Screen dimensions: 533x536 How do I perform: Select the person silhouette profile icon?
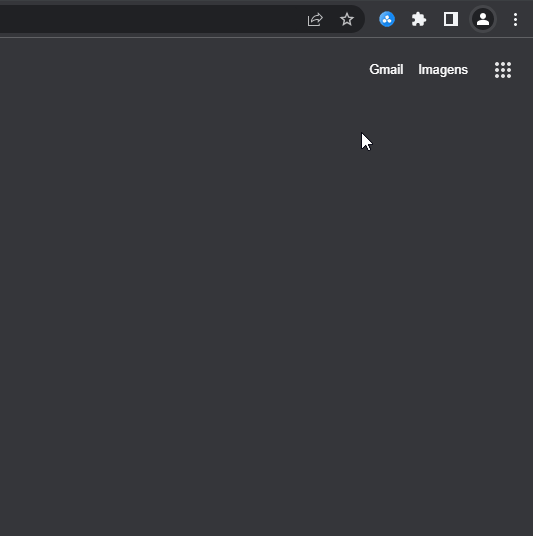[x=483, y=19]
